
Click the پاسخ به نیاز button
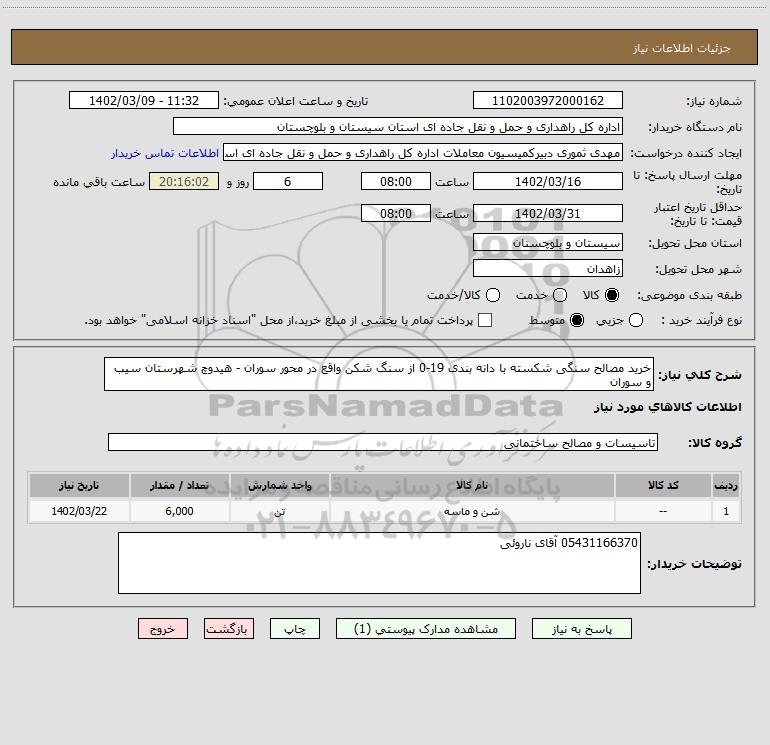coord(581,629)
